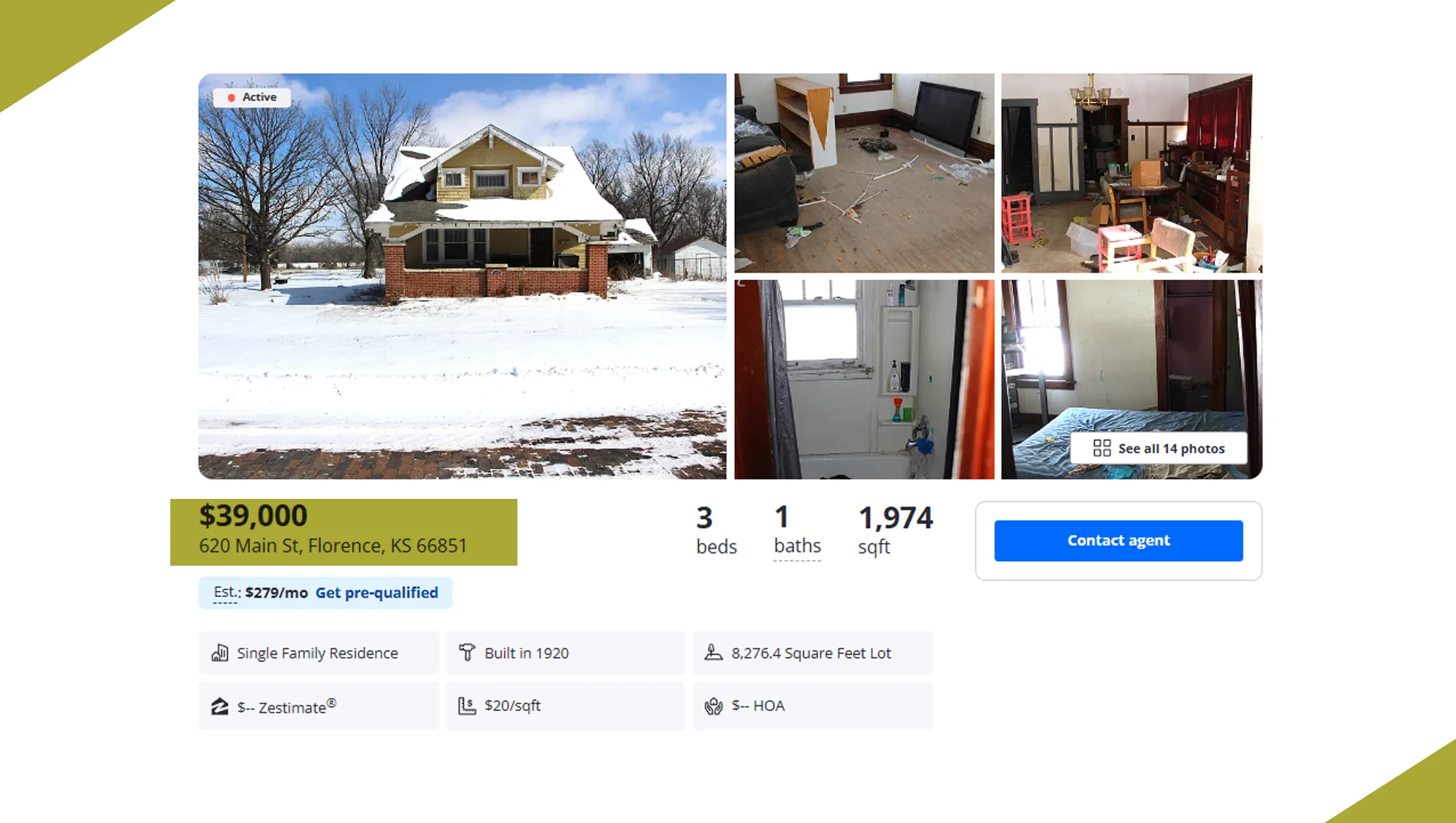The width and height of the screenshot is (1456, 823).
Task: Open See all 14 photos
Action: pos(1159,448)
